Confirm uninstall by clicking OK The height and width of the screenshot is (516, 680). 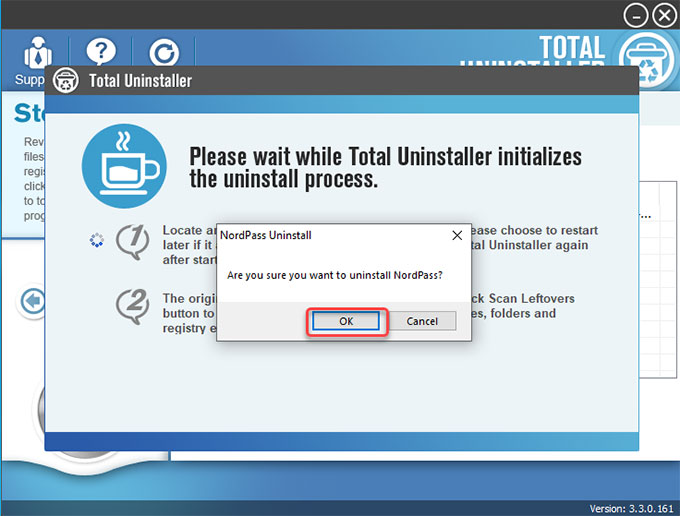click(x=346, y=321)
